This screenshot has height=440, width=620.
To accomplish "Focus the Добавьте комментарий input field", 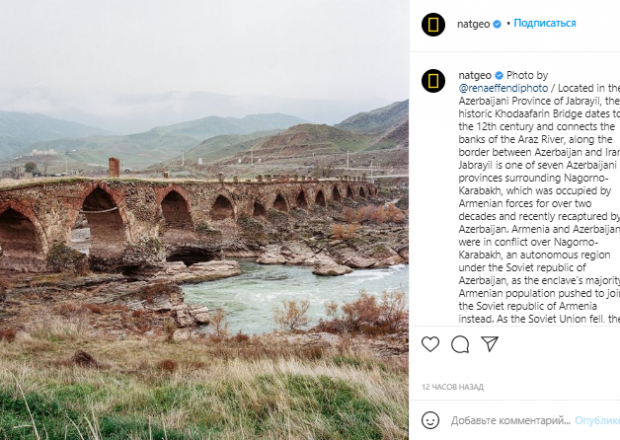I will [510, 420].
